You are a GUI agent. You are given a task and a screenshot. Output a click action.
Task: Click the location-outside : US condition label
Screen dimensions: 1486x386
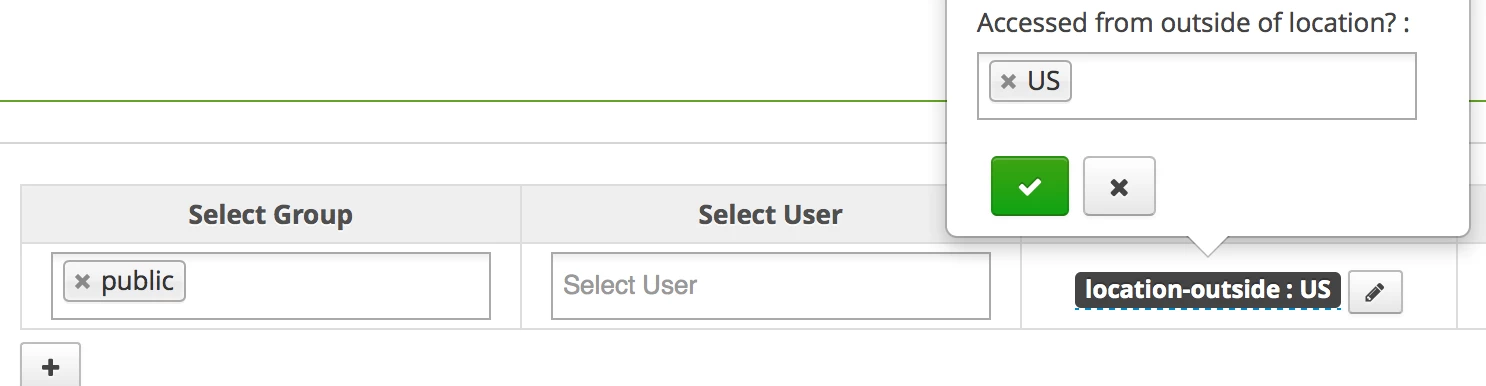[1207, 290]
